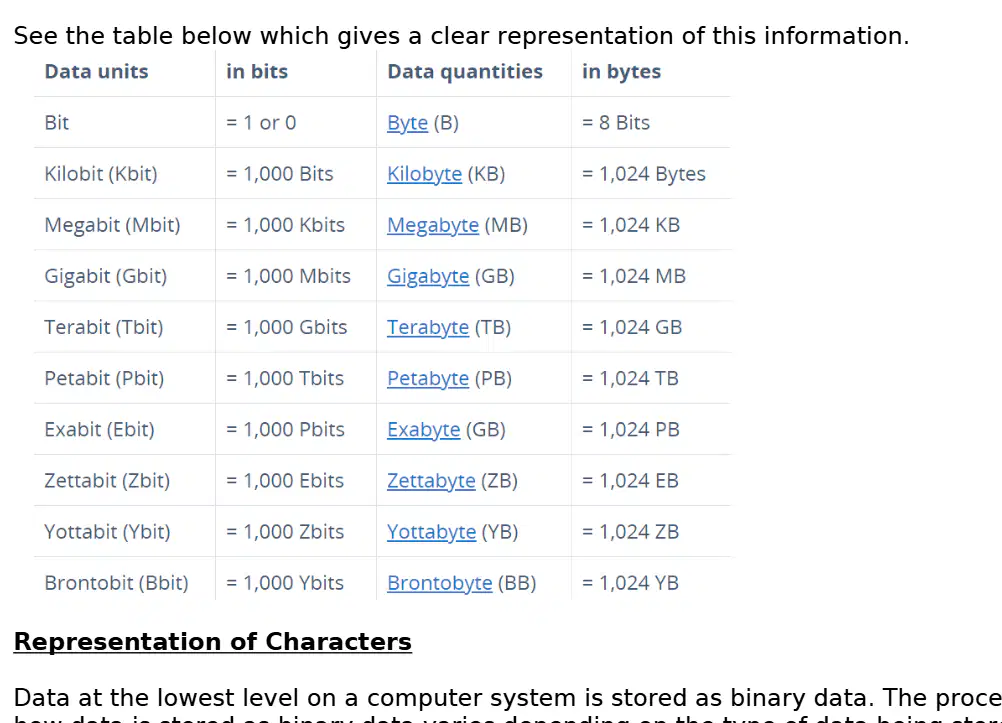Click the Gigabyte link

click(428, 276)
